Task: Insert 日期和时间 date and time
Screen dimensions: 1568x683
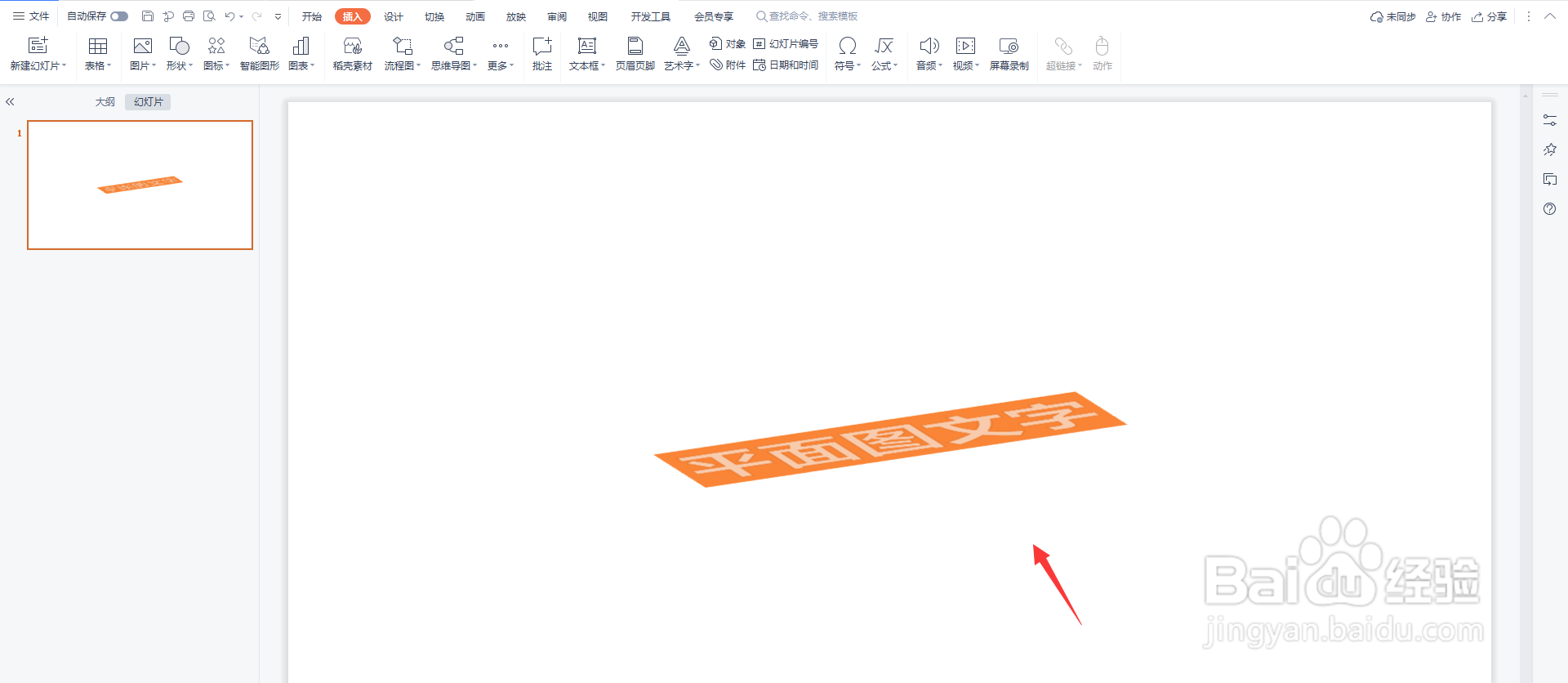Action: point(786,65)
